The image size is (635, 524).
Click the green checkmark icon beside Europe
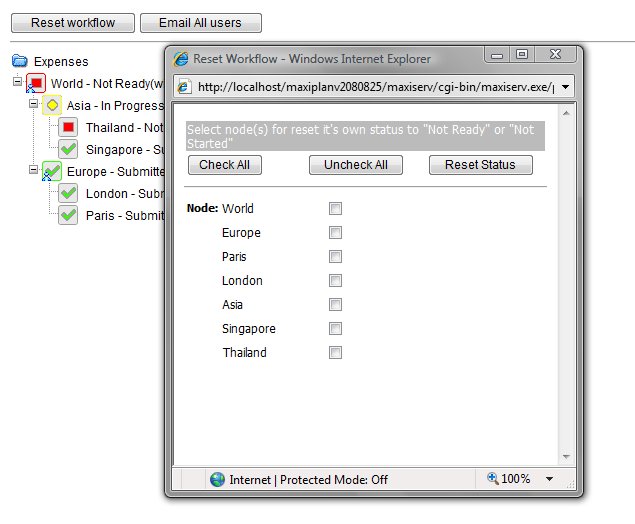click(x=52, y=172)
